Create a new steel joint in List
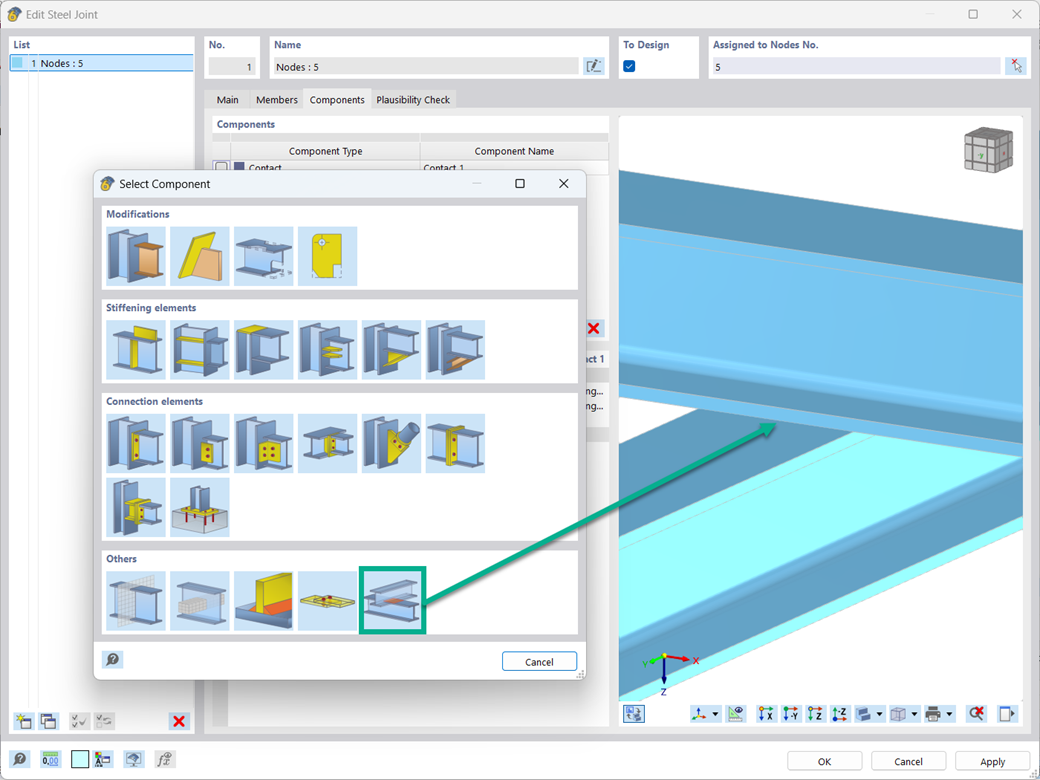The height and width of the screenshot is (780, 1040). click(24, 721)
